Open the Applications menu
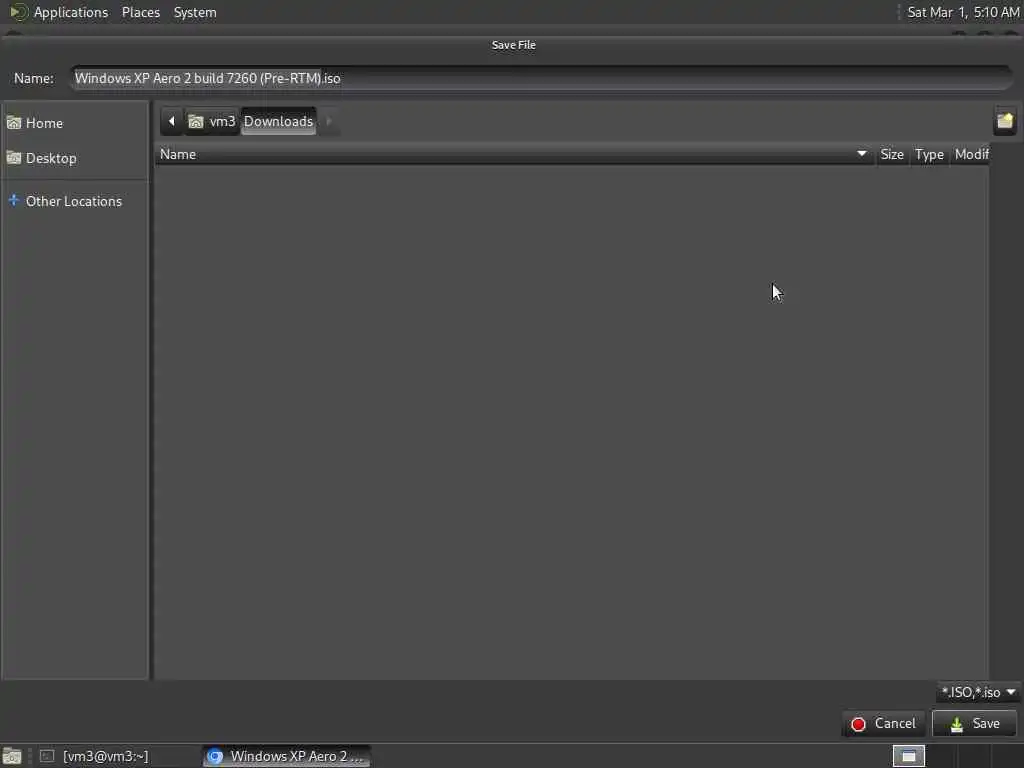The height and width of the screenshot is (768, 1024). click(71, 12)
